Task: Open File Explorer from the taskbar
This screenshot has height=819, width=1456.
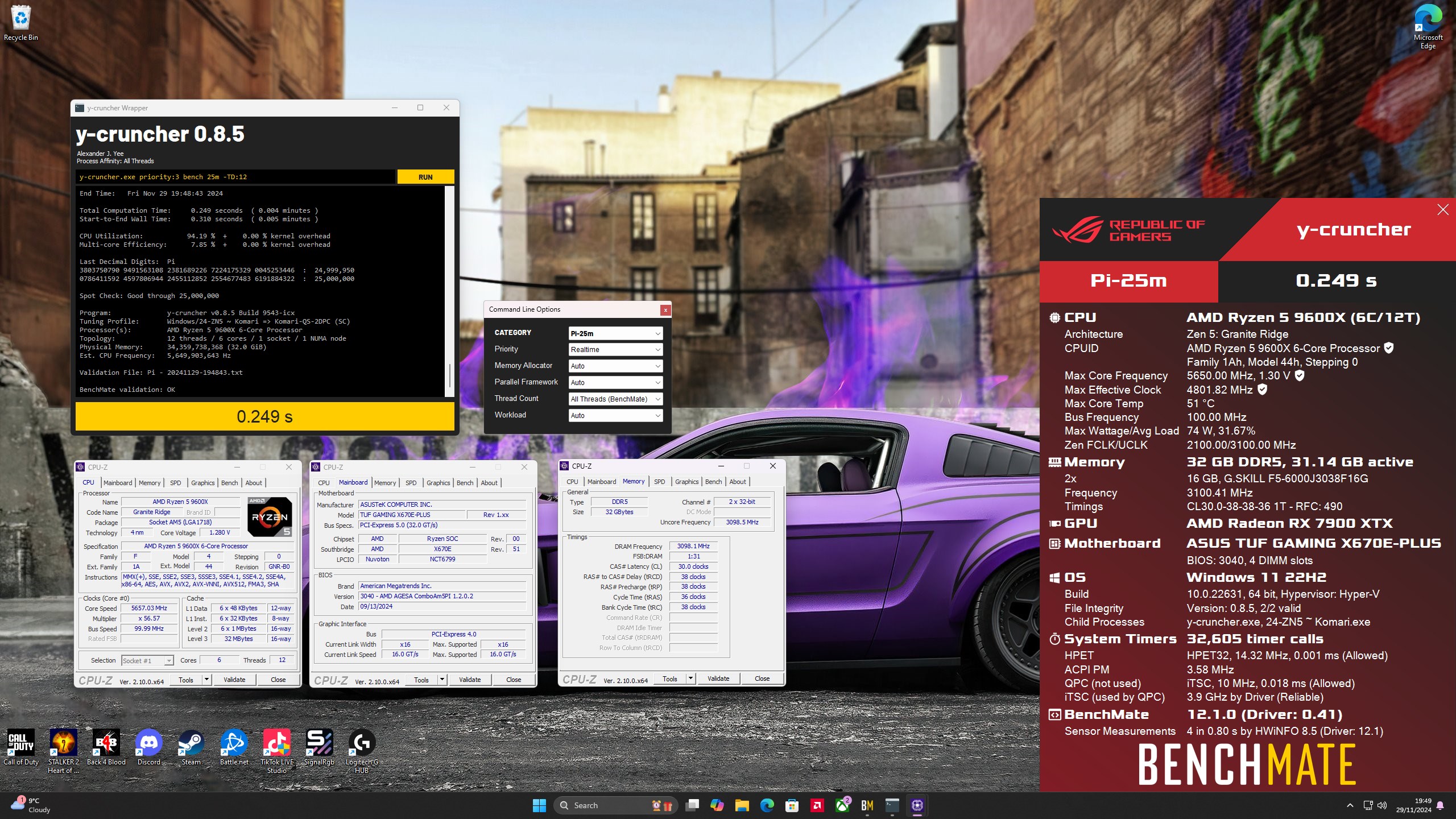Action: coord(742,805)
